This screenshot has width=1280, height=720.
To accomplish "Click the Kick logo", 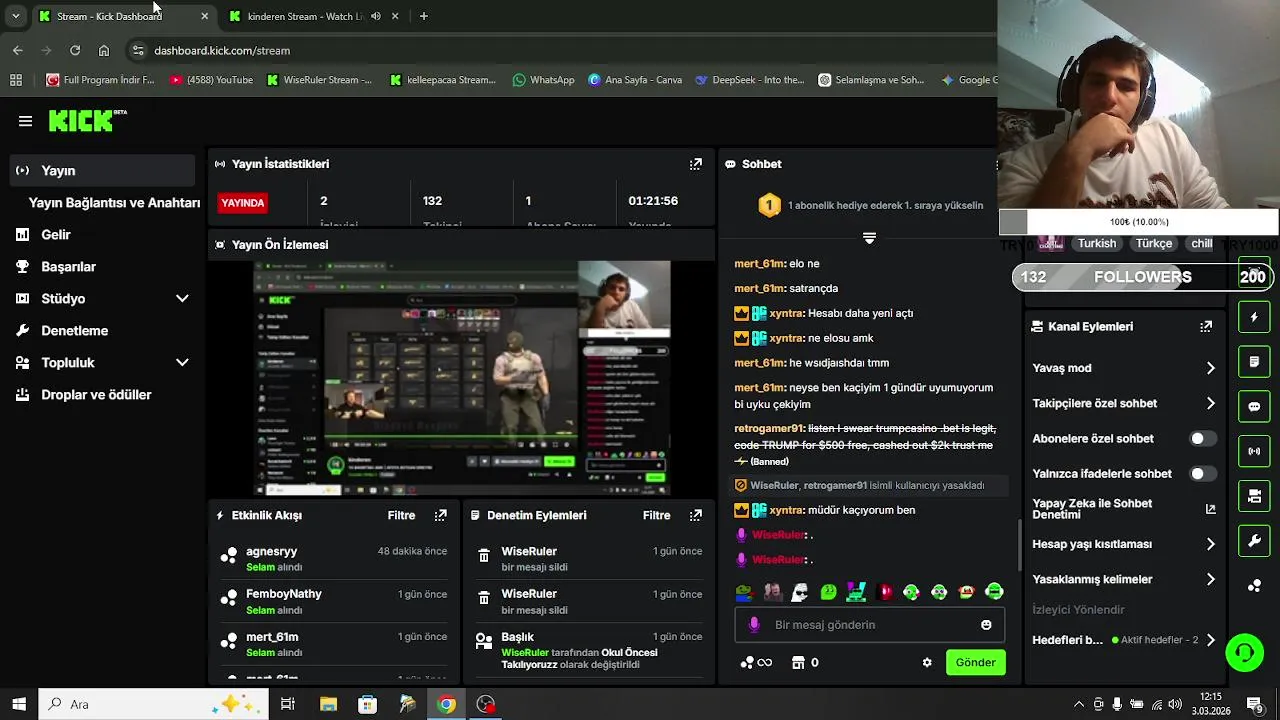I will coord(87,121).
